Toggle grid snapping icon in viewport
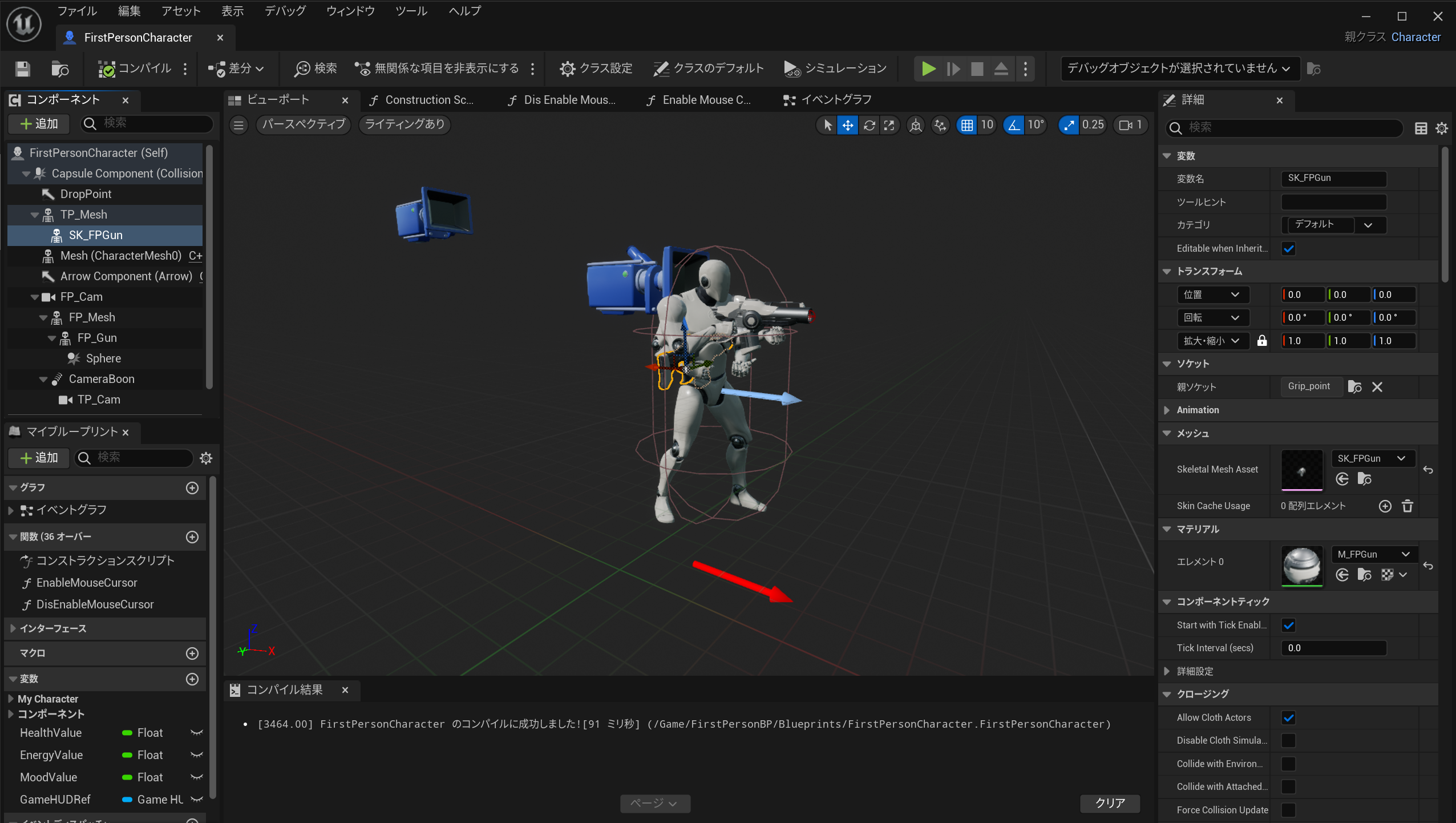 (x=966, y=125)
